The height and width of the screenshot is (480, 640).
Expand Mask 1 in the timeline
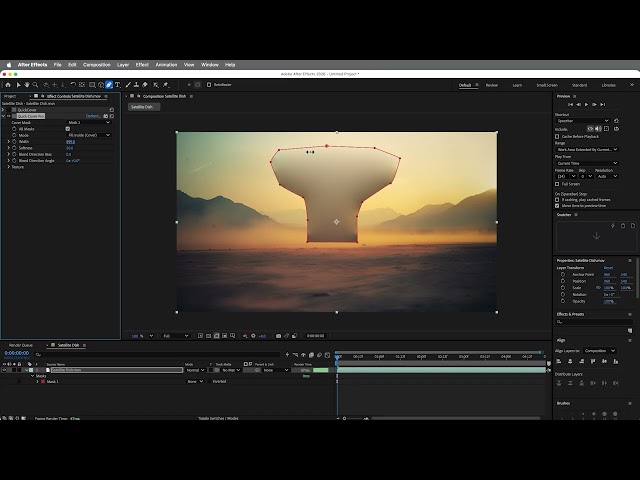38,382
